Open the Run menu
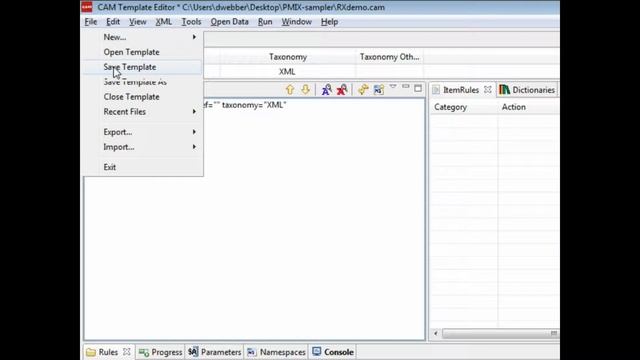This screenshot has width=640, height=360. point(265,22)
